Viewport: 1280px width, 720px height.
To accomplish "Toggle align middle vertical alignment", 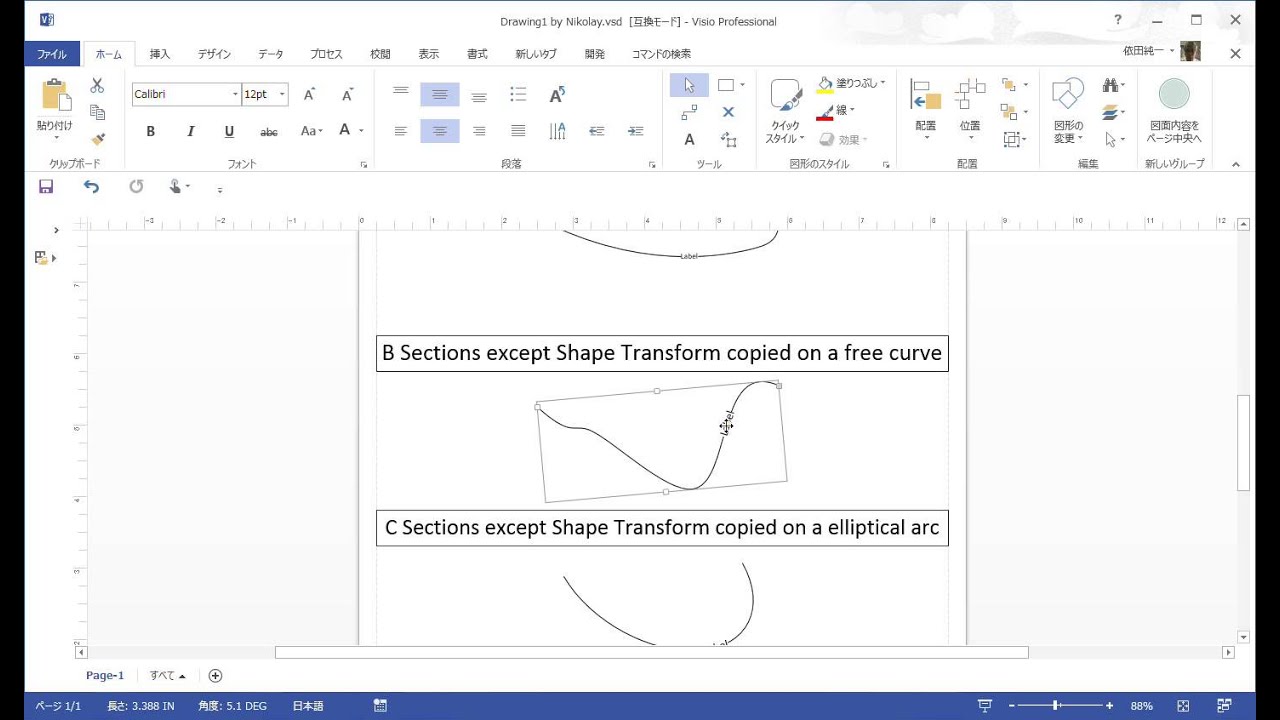I will click(x=440, y=95).
